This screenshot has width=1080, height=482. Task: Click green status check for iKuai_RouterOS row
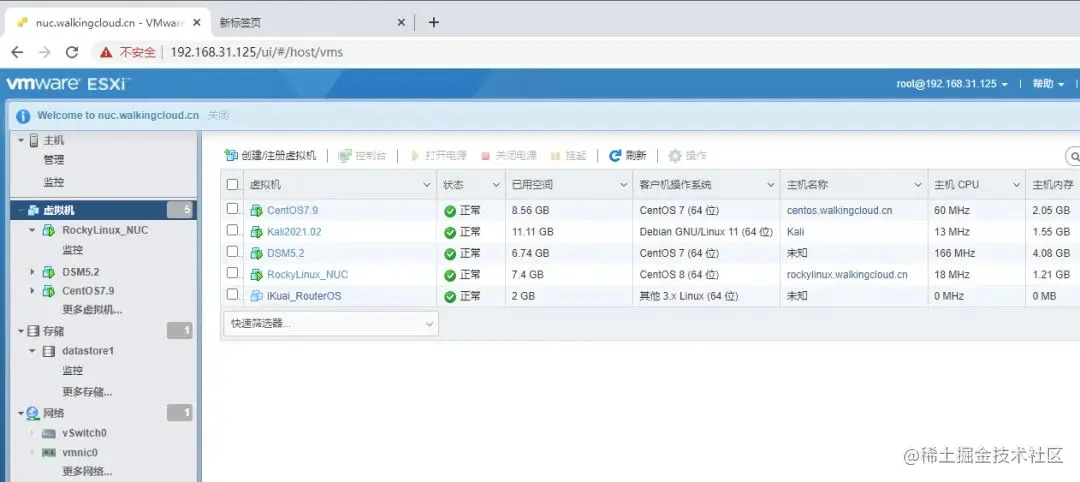(x=450, y=296)
